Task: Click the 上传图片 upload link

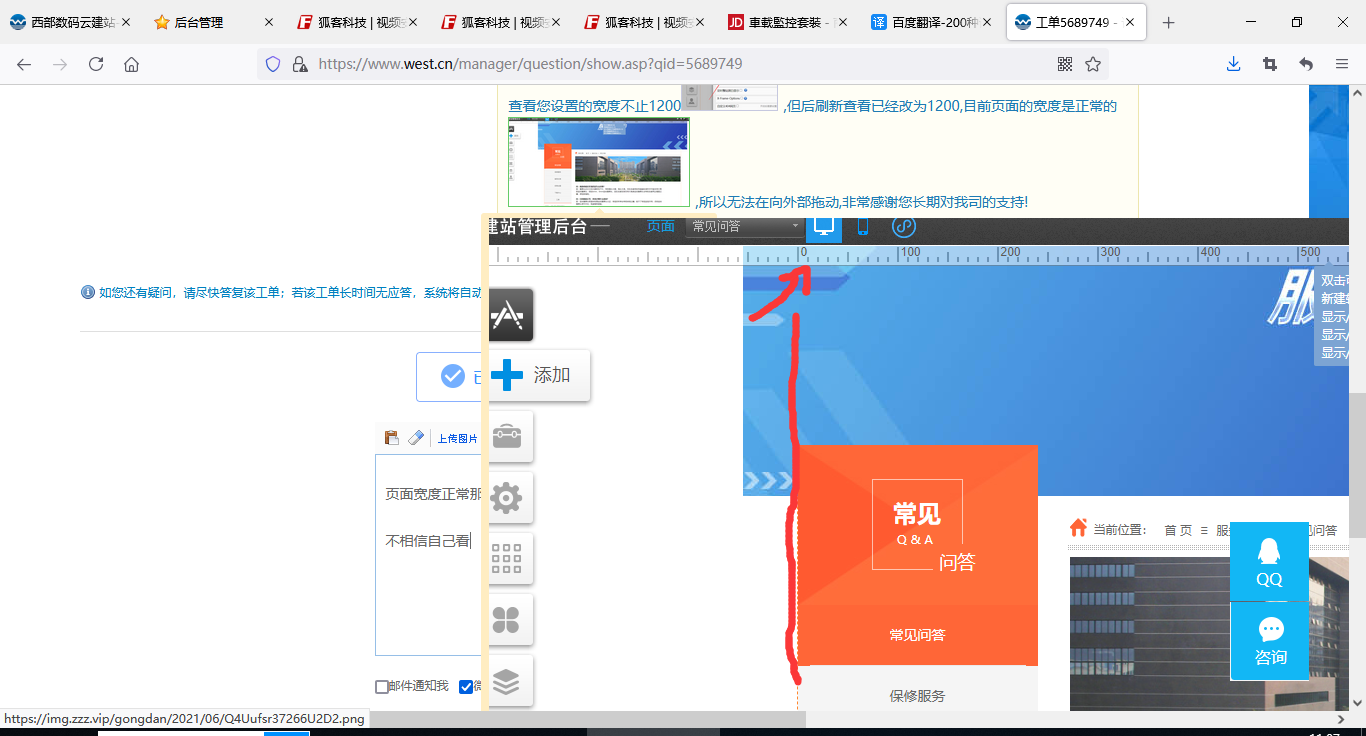Action: [457, 438]
